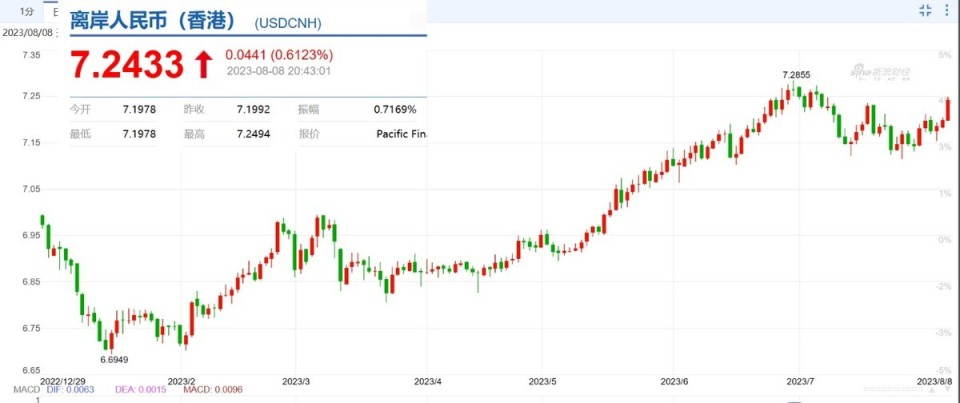Viewport: 960px width, 403px height.
Task: Click the exit fullscreen icon
Action: tap(925, 10)
